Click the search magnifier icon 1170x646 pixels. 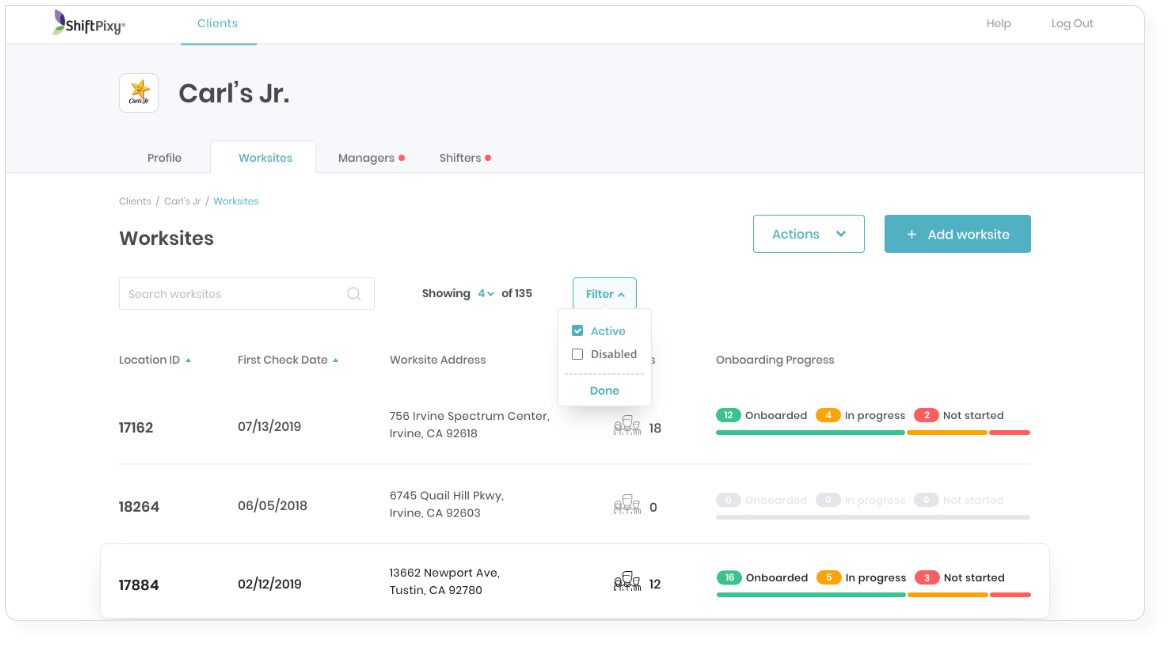pos(354,294)
